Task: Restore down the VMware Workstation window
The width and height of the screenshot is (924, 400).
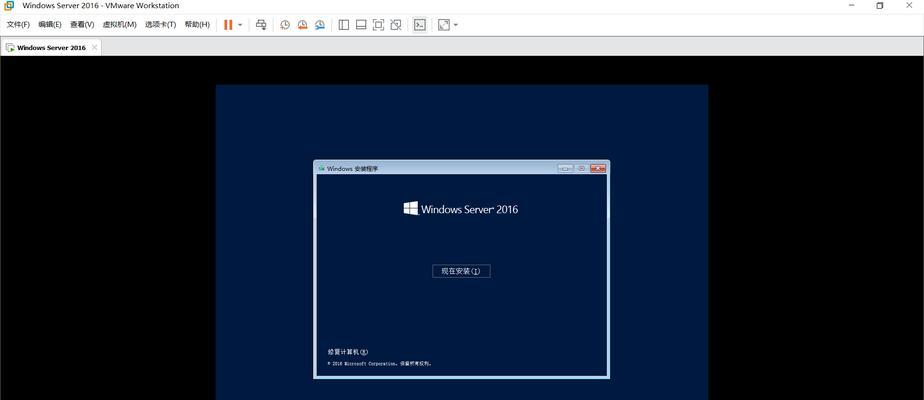Action: point(879,5)
